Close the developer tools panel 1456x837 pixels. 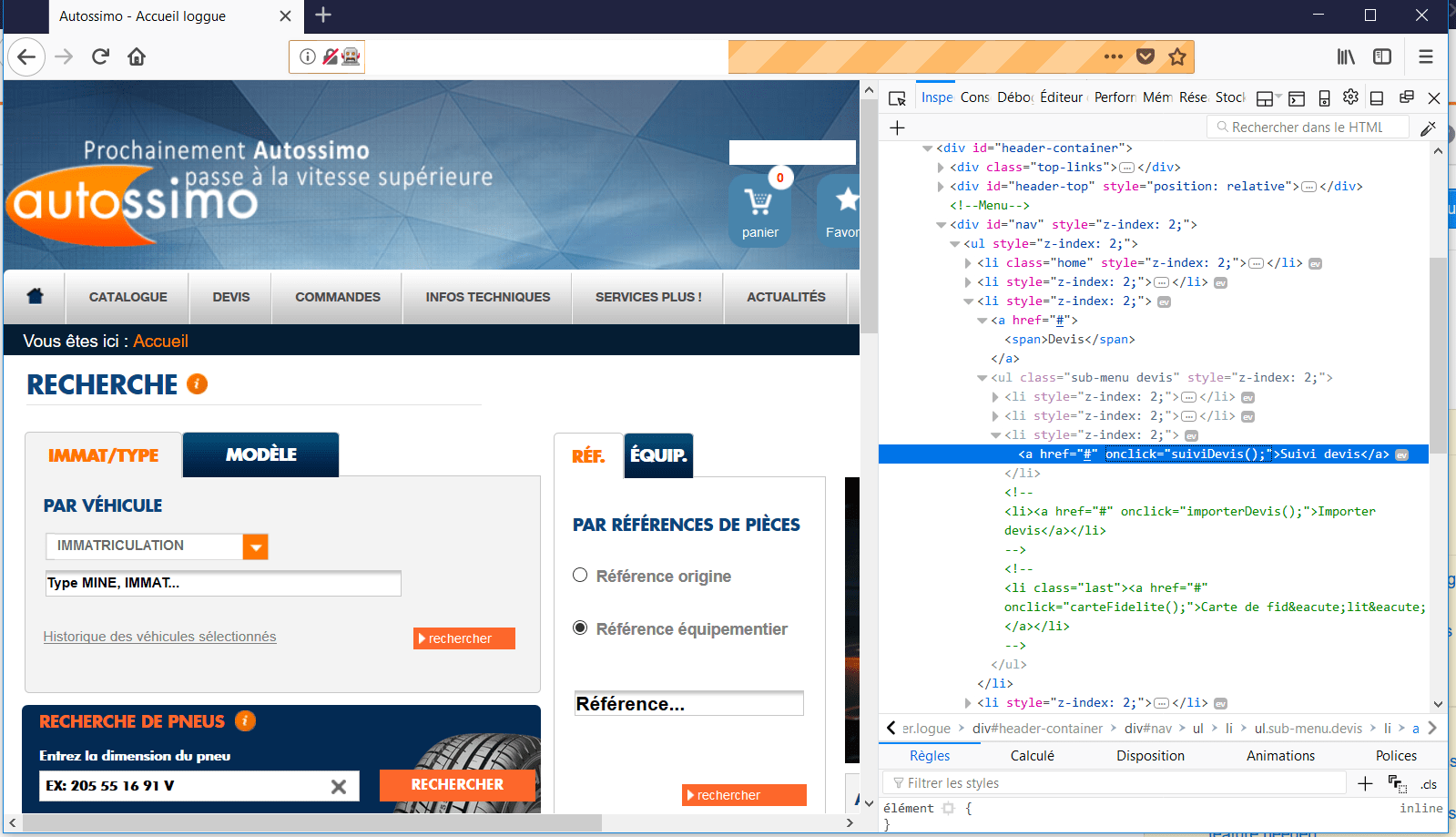[1434, 97]
